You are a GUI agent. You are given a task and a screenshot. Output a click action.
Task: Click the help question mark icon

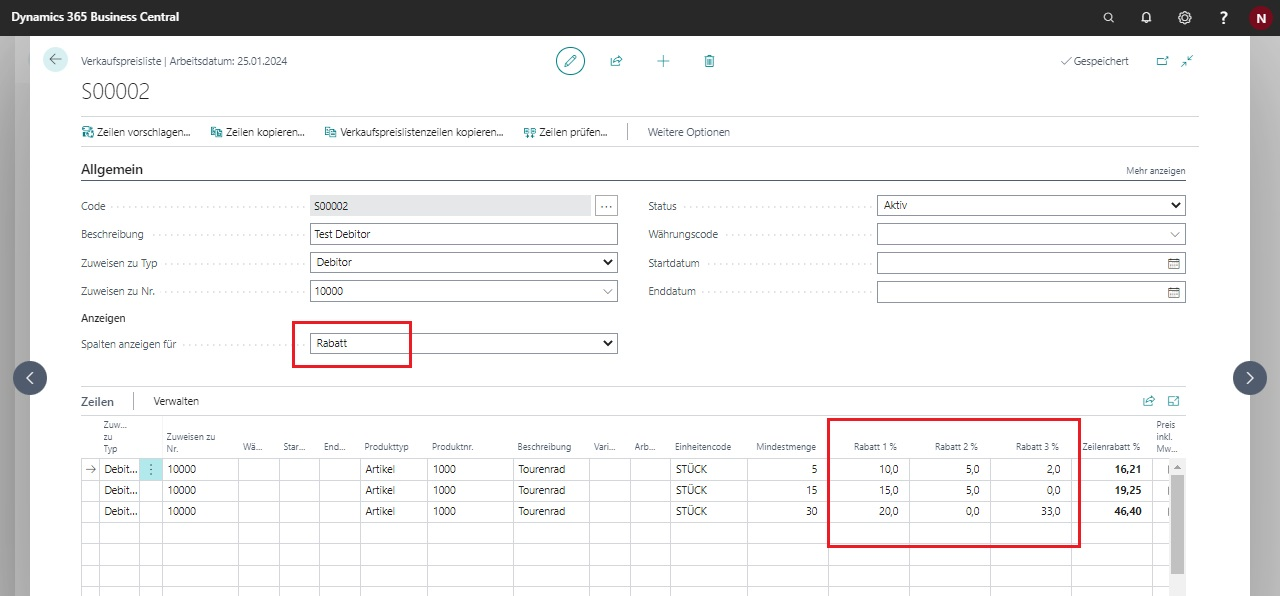click(1223, 18)
